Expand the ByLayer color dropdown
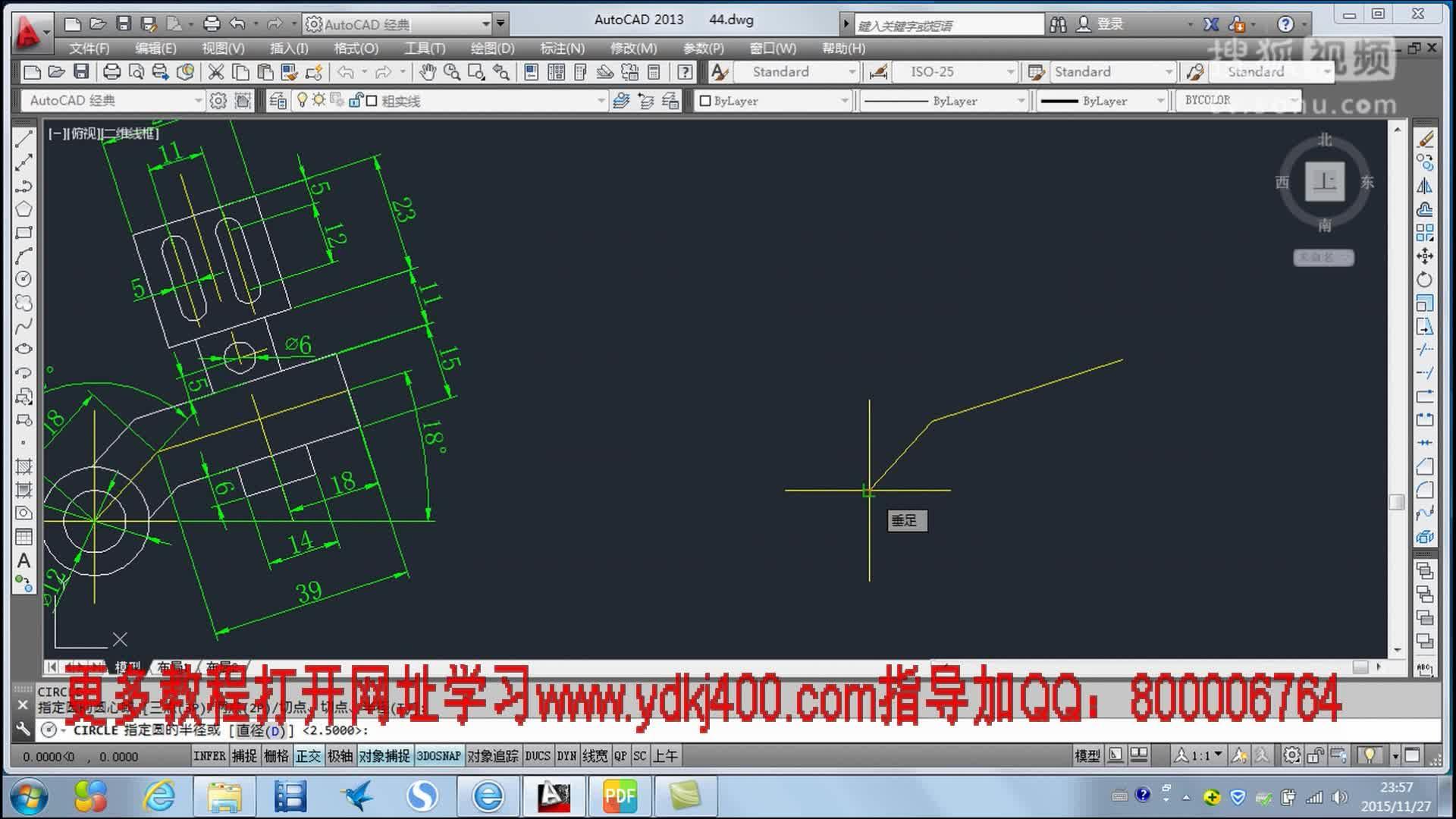Viewport: 1456px width, 819px height. point(845,100)
